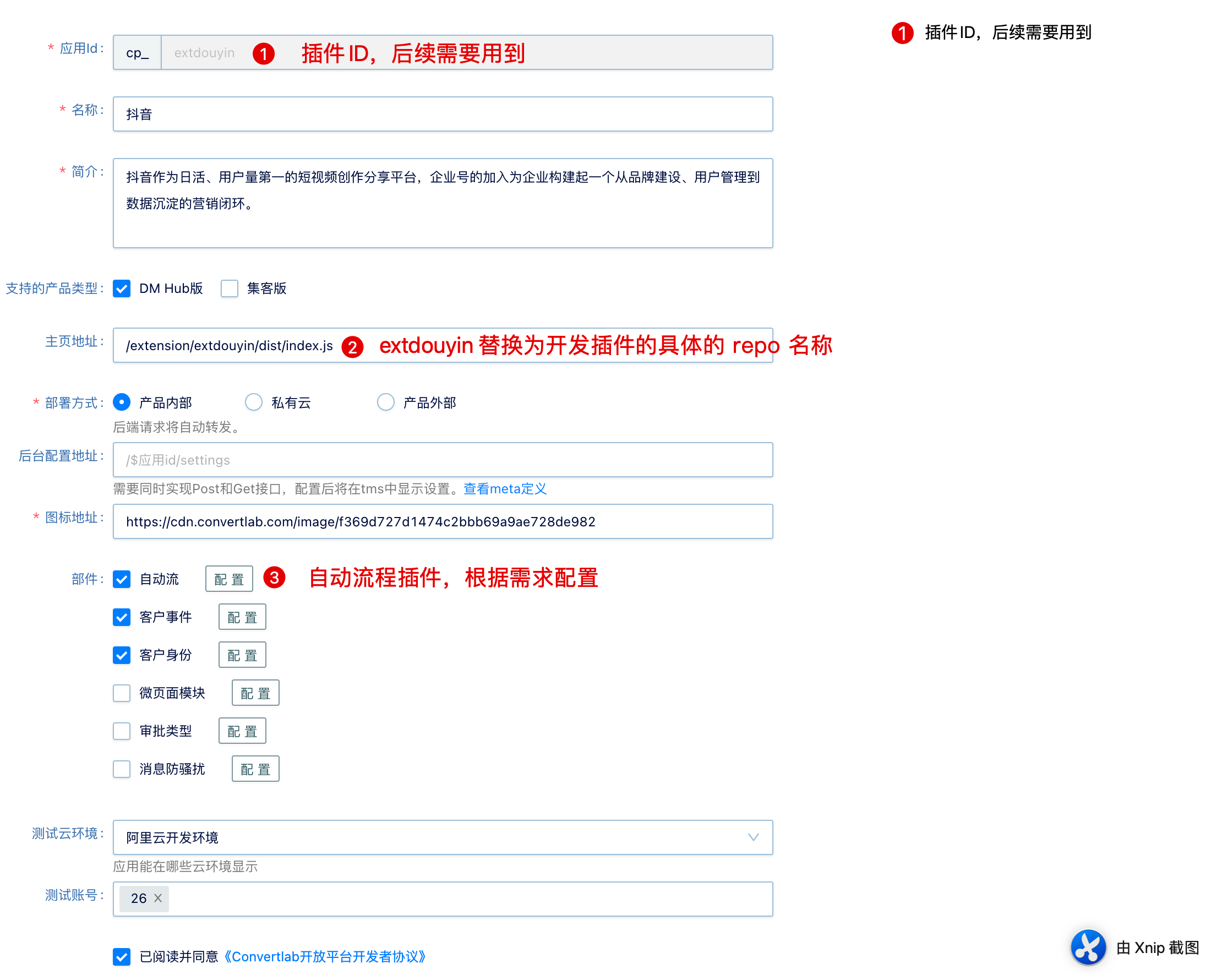
Task: Uncheck the 客户身份 checkbox
Action: [x=122, y=655]
